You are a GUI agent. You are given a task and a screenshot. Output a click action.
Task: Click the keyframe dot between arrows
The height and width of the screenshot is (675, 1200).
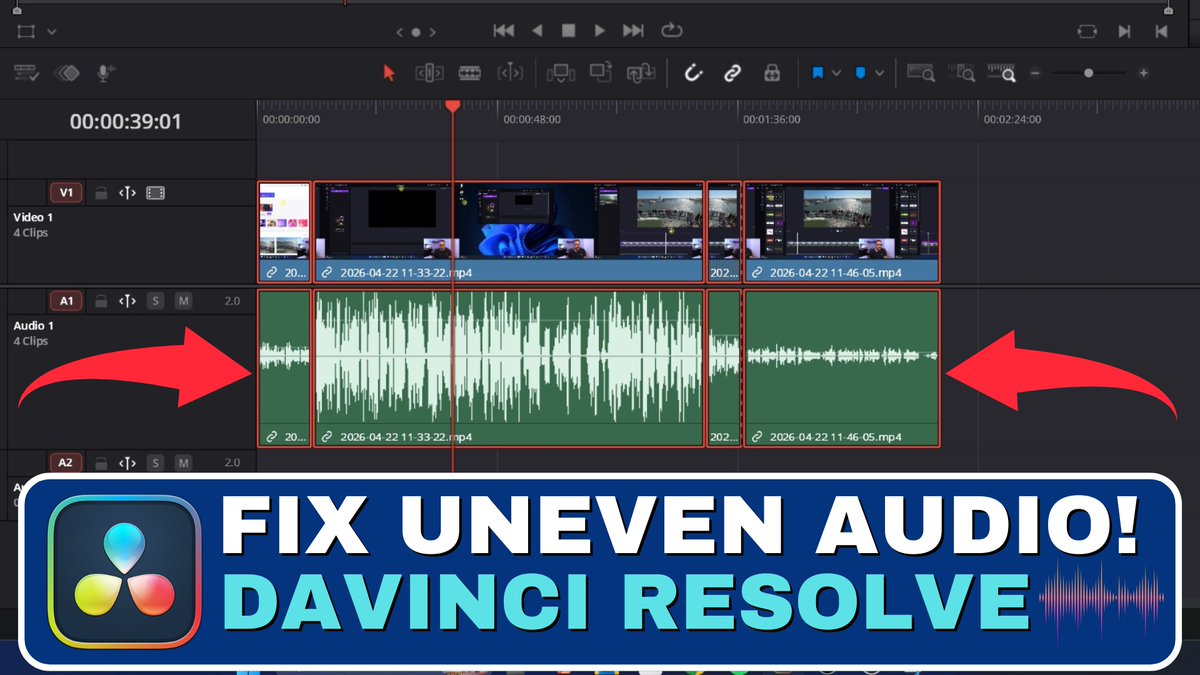416,32
